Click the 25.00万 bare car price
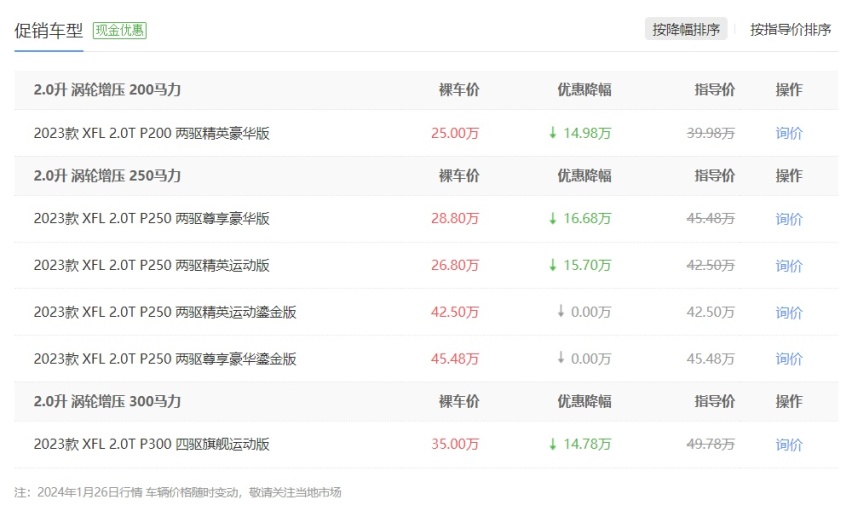This screenshot has height=511, width=852. pos(455,133)
